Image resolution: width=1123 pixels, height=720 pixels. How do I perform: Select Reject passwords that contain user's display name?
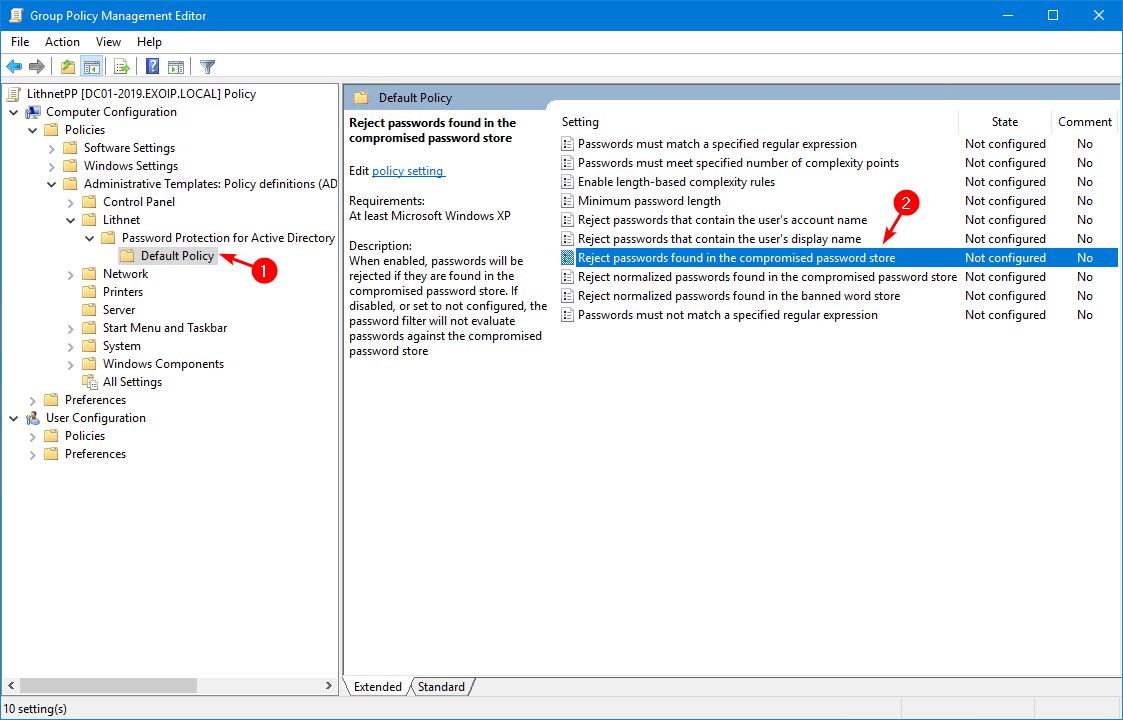coord(720,239)
